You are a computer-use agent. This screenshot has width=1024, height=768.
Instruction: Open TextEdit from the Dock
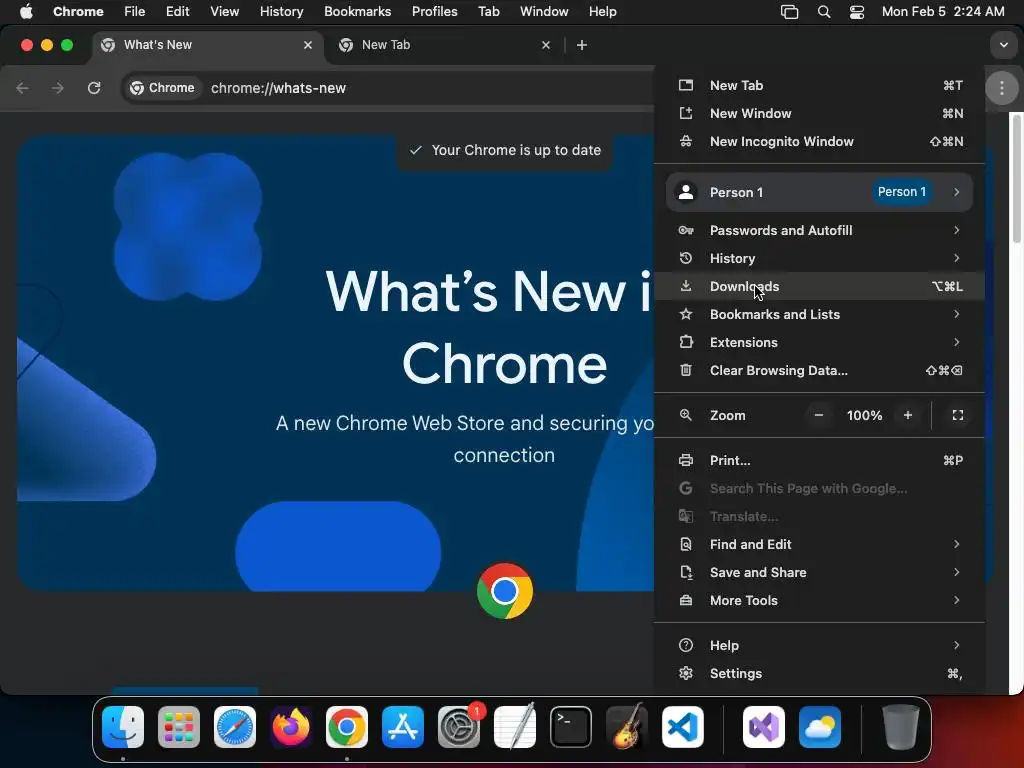click(515, 727)
